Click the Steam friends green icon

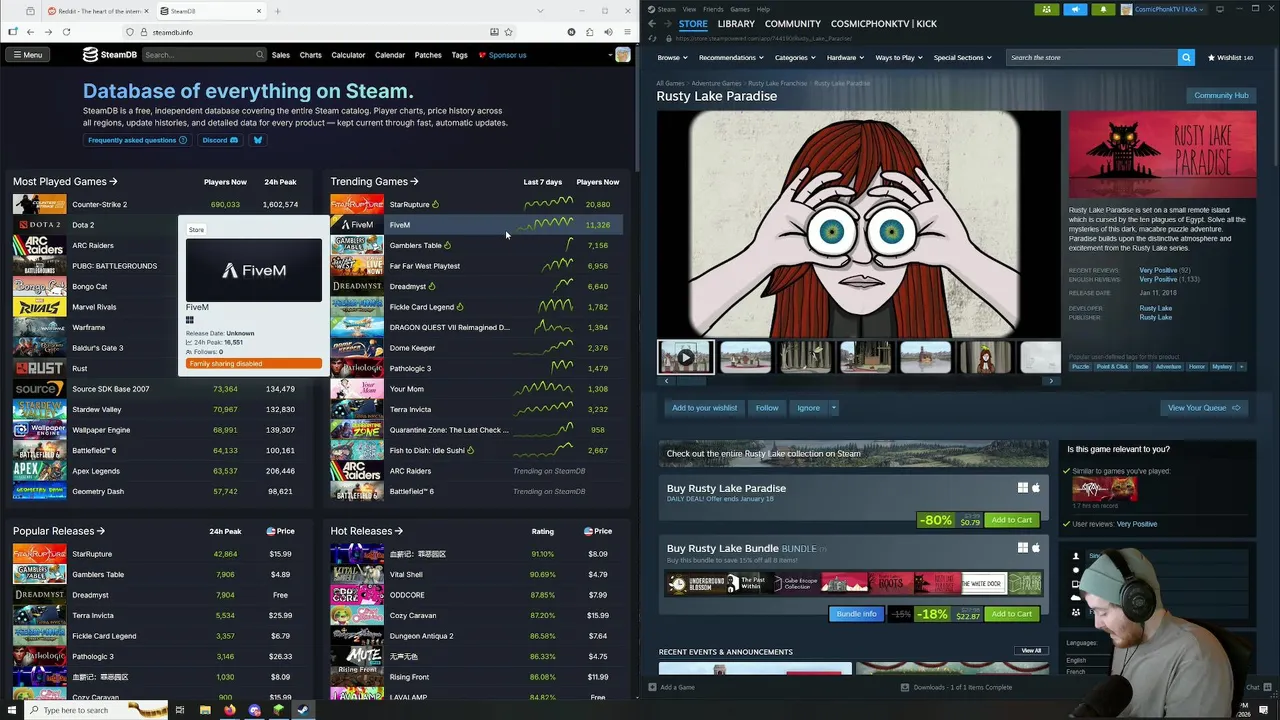coord(1047,9)
